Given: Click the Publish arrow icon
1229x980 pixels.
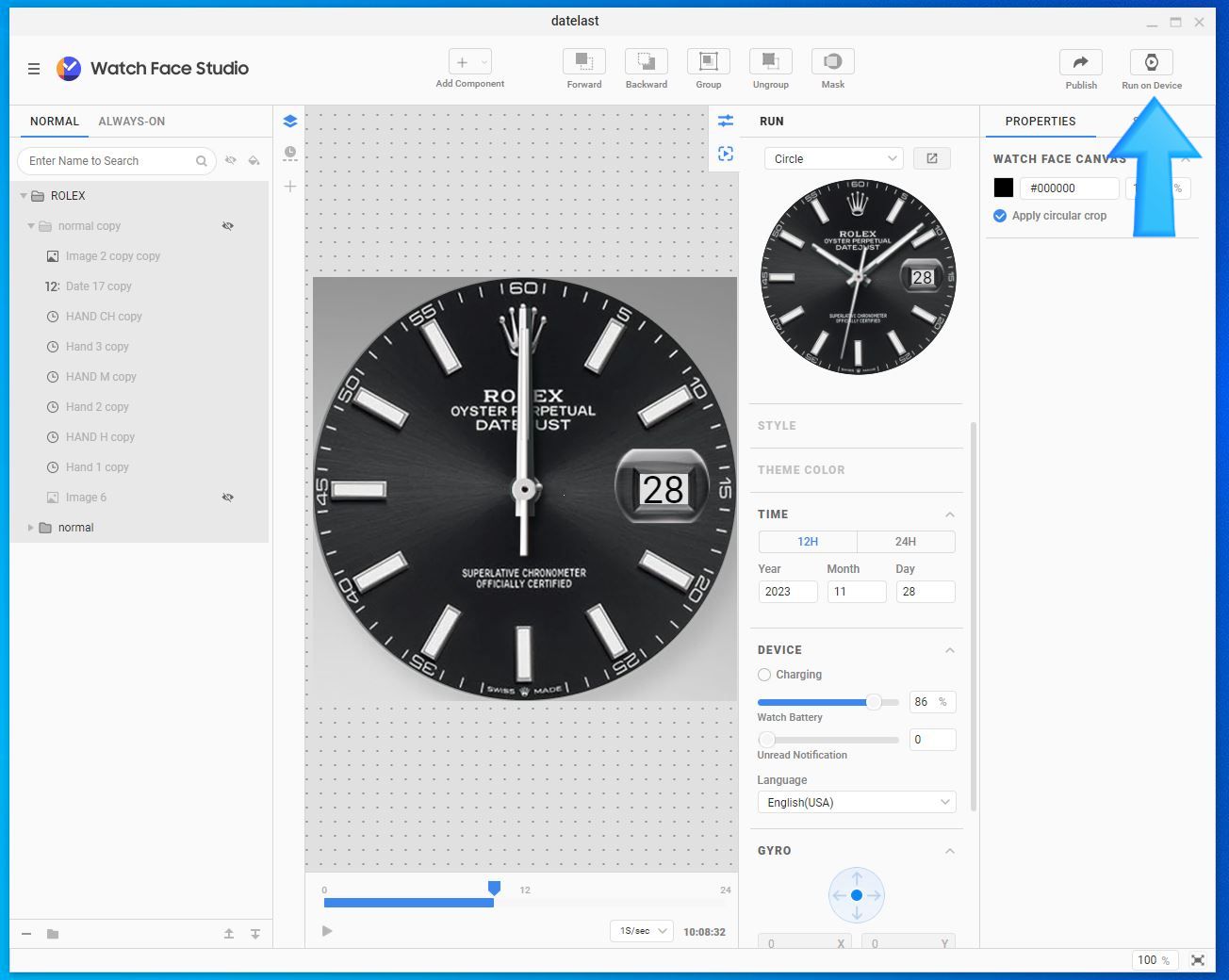Looking at the screenshot, I should (1081, 62).
